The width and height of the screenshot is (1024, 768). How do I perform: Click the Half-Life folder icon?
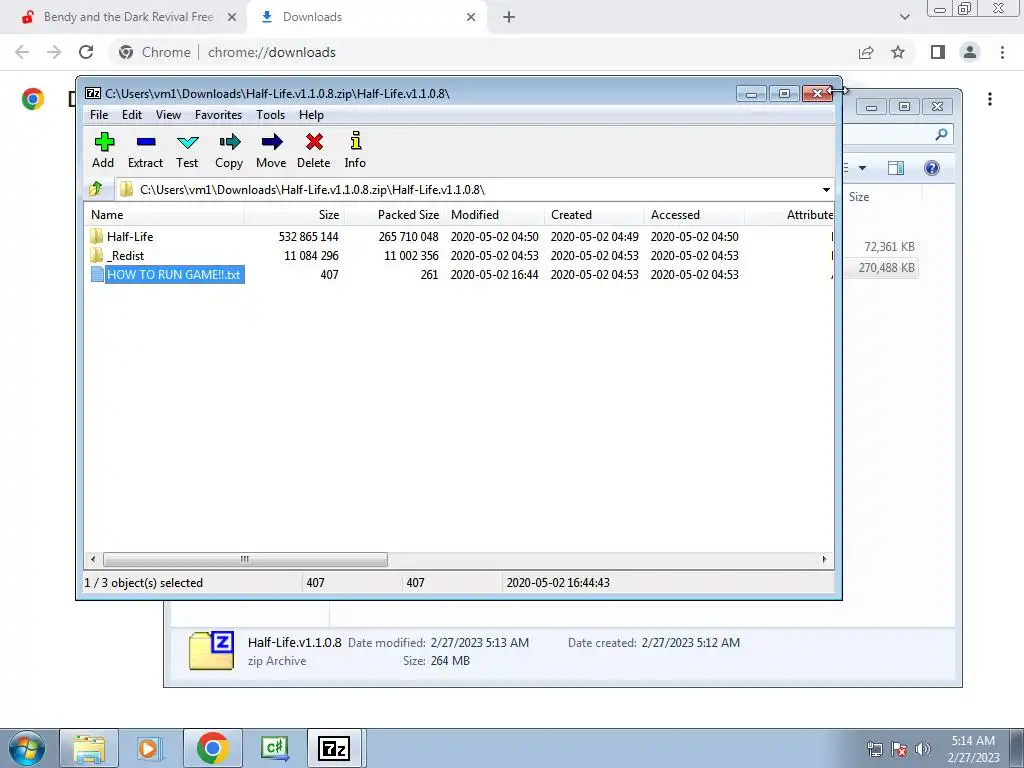pos(97,236)
